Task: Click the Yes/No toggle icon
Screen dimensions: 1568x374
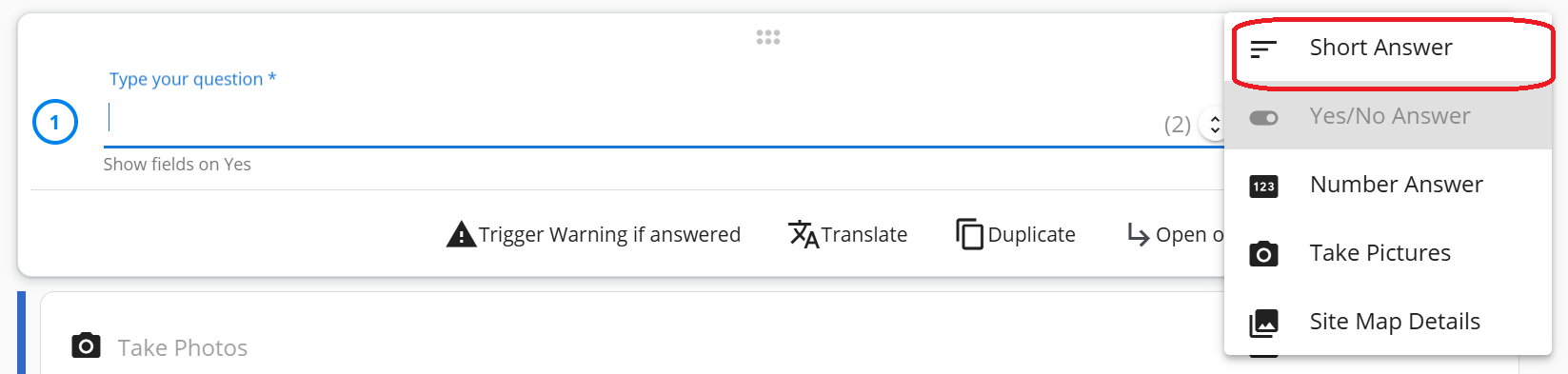Action: pos(1263,118)
